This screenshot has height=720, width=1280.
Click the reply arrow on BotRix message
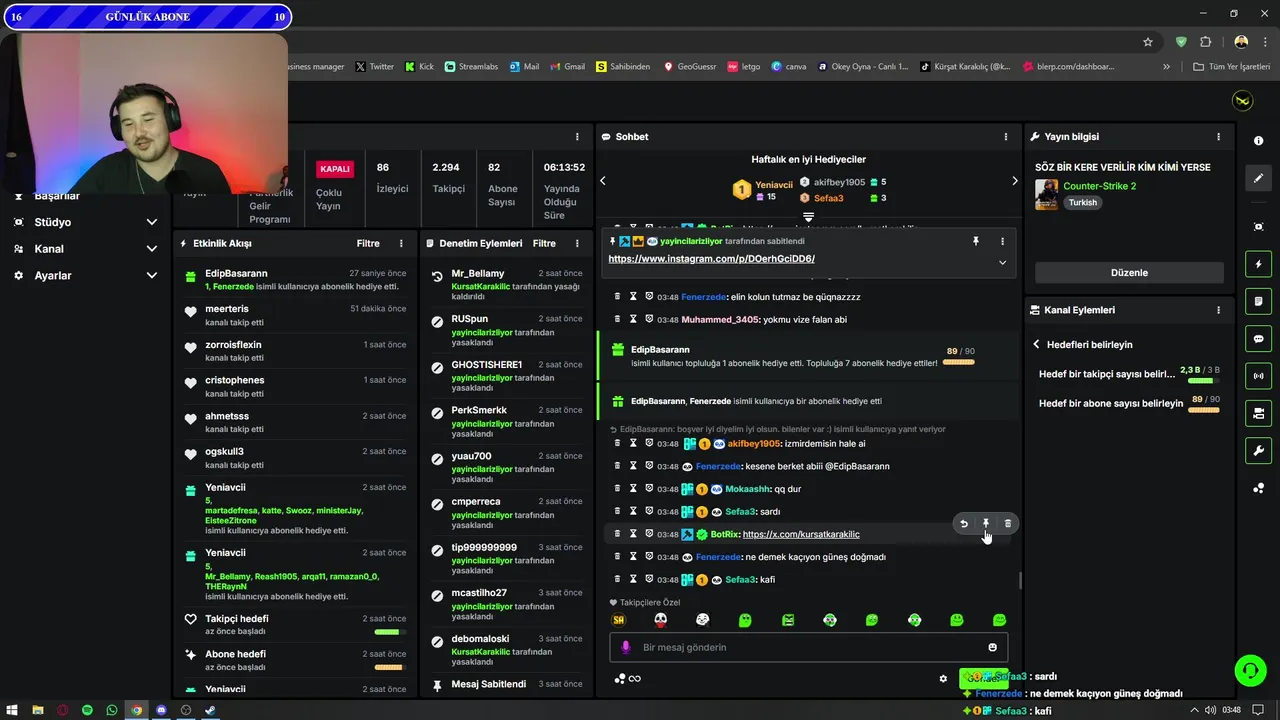[964, 523]
